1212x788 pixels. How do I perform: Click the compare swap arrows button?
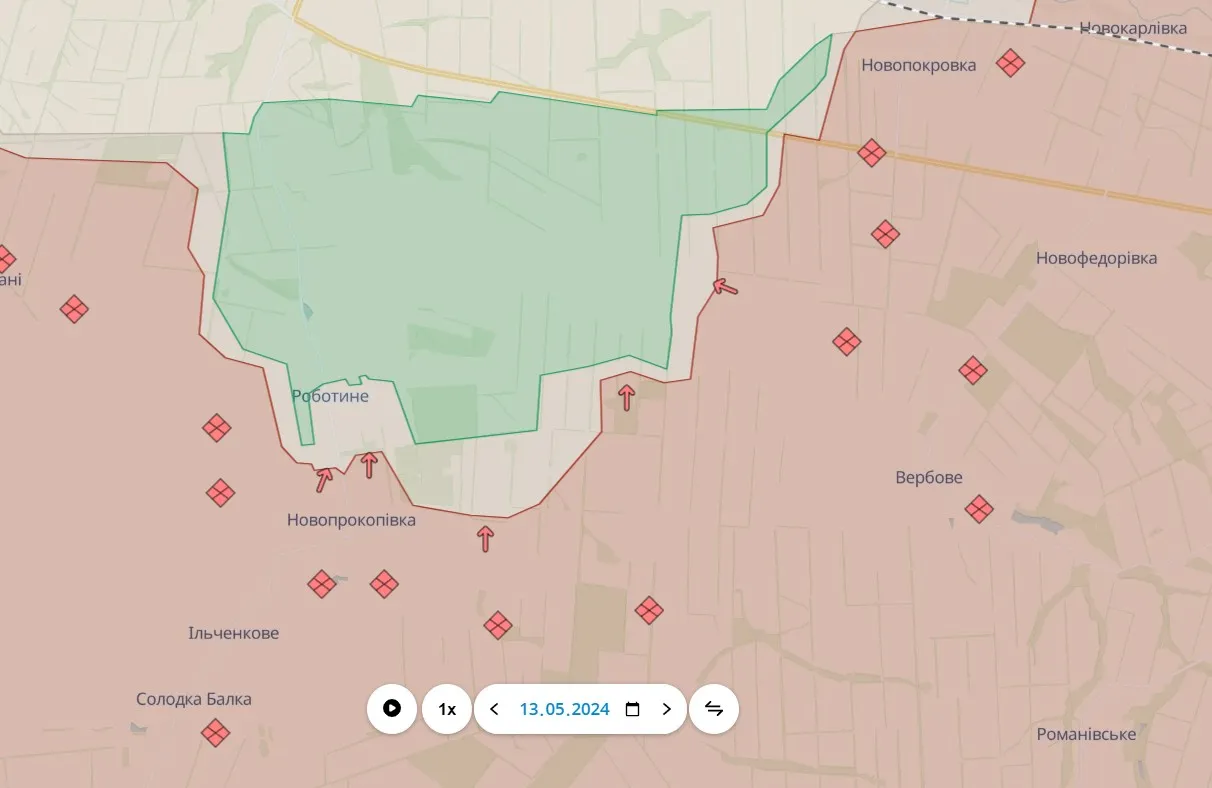[x=714, y=709]
